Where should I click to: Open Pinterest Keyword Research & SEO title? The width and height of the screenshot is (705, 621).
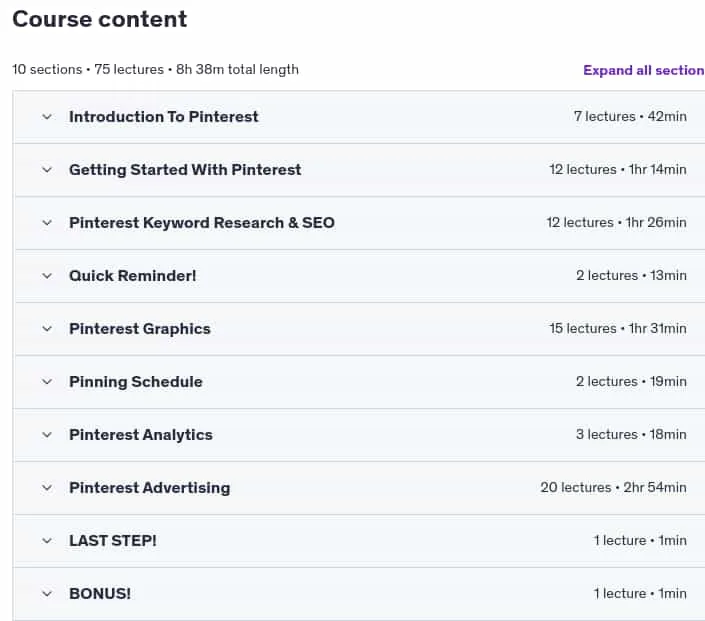(202, 223)
